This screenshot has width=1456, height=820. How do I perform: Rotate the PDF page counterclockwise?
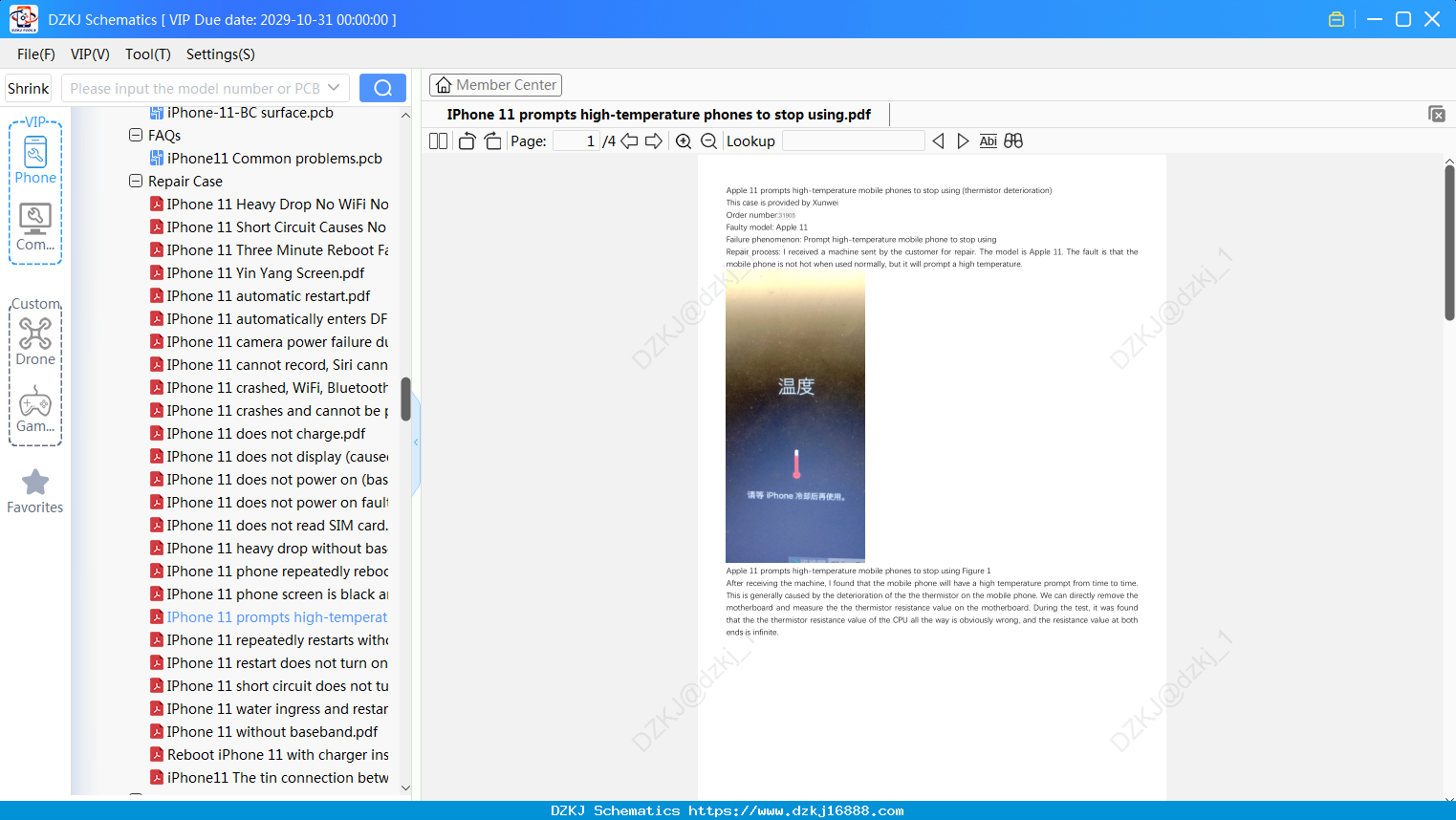(x=467, y=141)
